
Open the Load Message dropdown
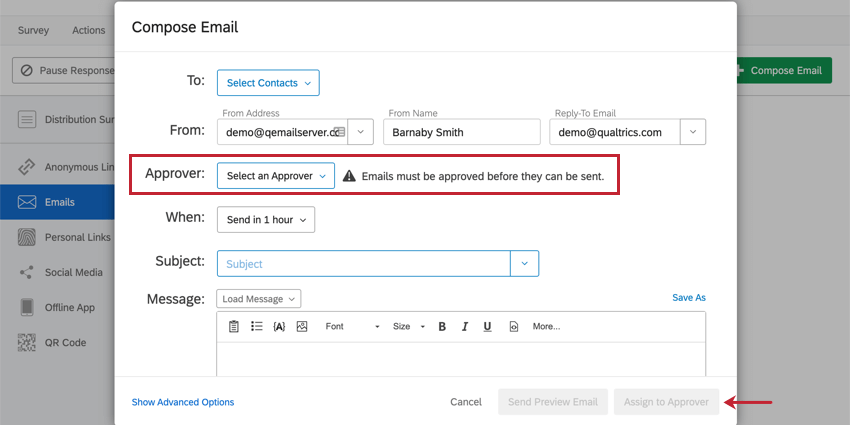tap(258, 299)
